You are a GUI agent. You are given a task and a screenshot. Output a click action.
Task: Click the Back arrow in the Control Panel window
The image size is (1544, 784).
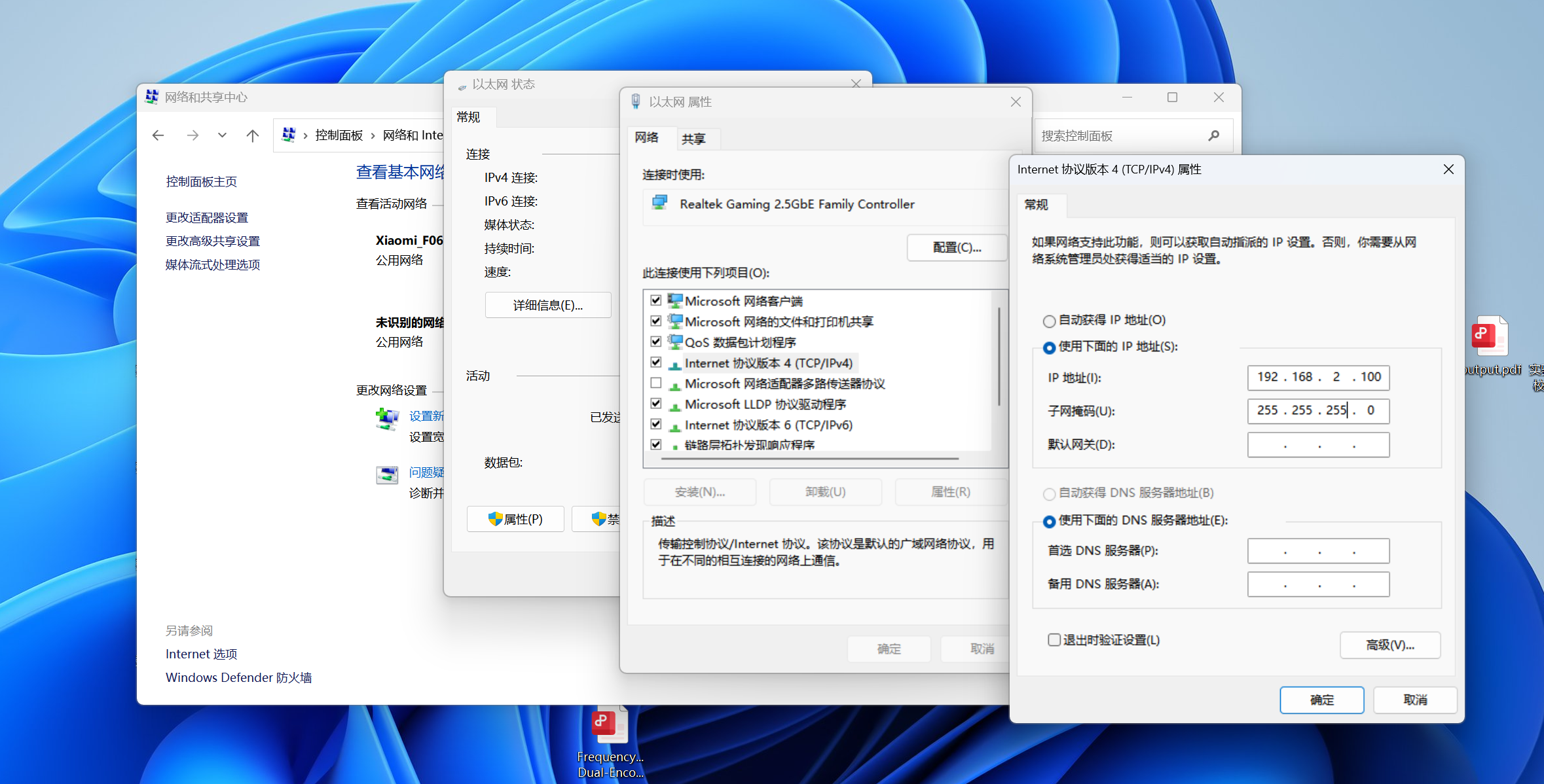[x=158, y=135]
